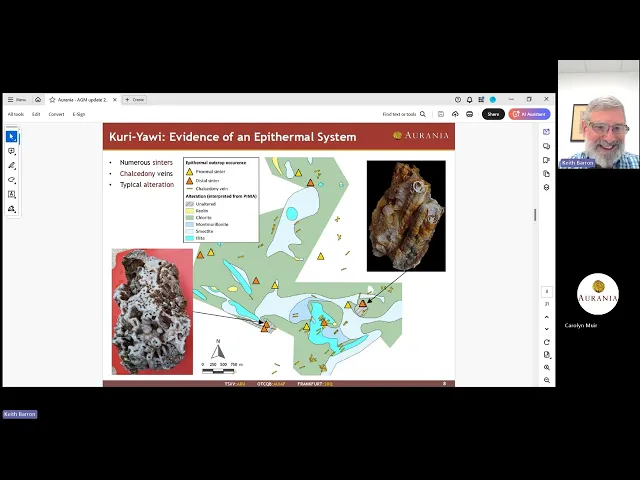Open the AI Assistant button

tap(529, 114)
